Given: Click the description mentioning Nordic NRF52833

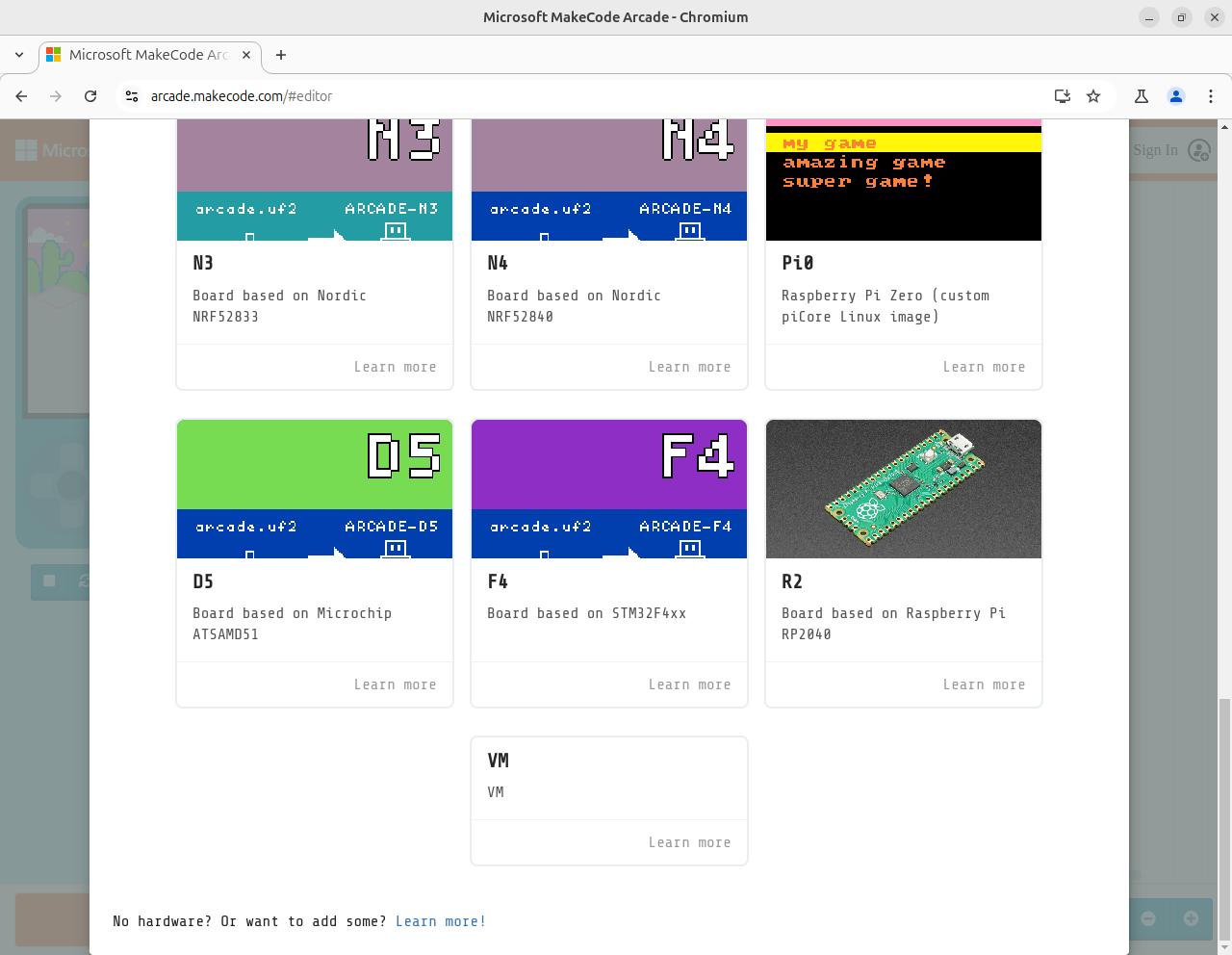Looking at the screenshot, I should click(x=279, y=306).
